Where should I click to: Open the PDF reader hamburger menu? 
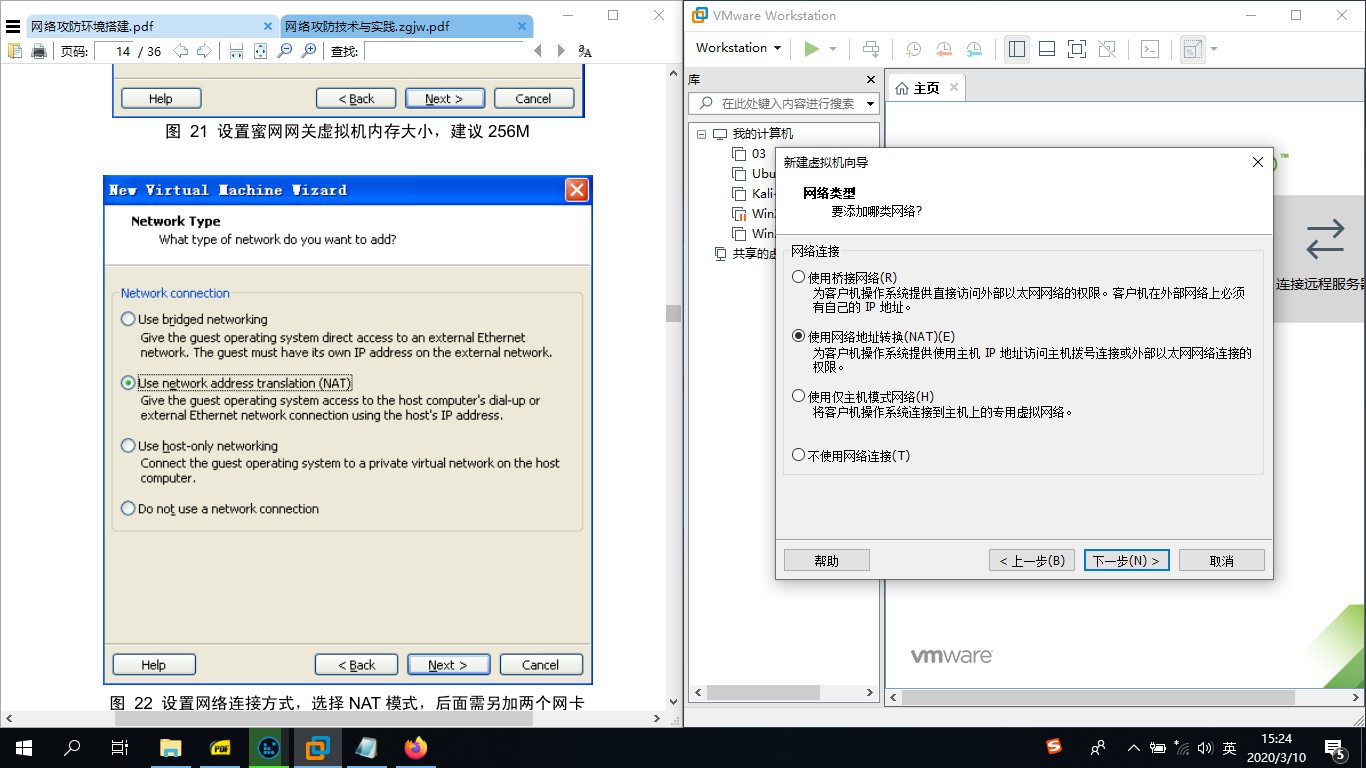tap(13, 26)
